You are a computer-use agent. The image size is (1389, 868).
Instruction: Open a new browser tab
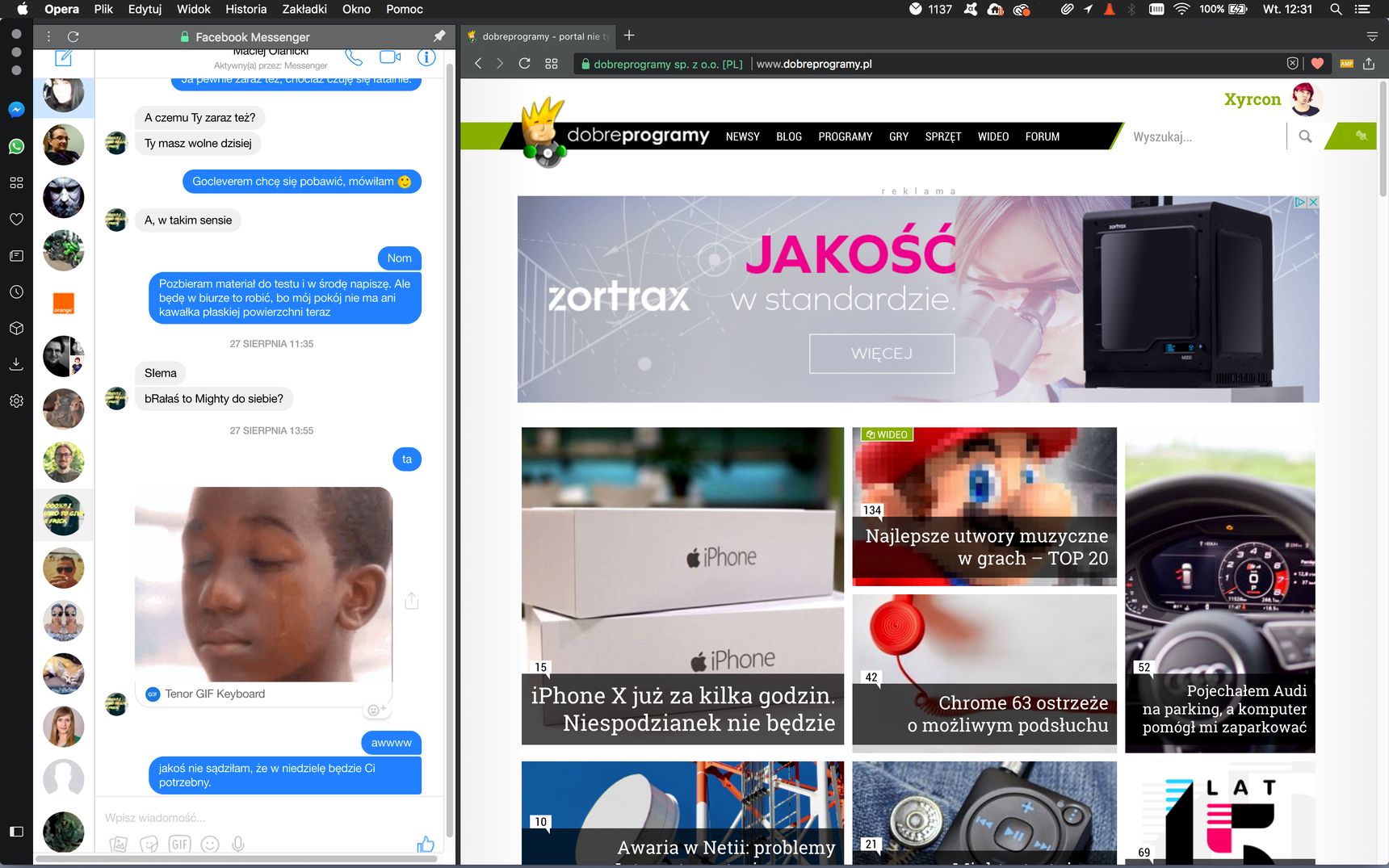click(x=629, y=36)
